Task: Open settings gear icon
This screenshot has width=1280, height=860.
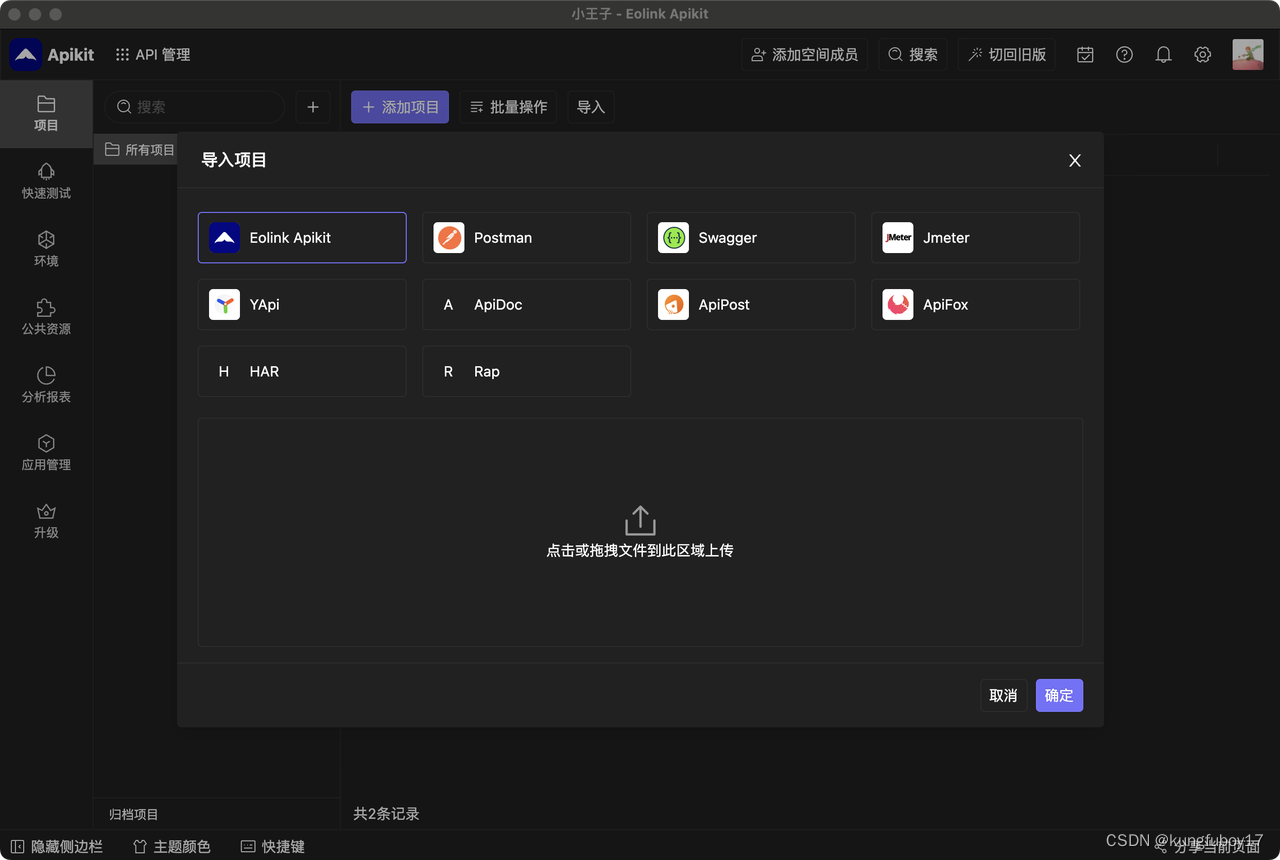Action: [1203, 55]
